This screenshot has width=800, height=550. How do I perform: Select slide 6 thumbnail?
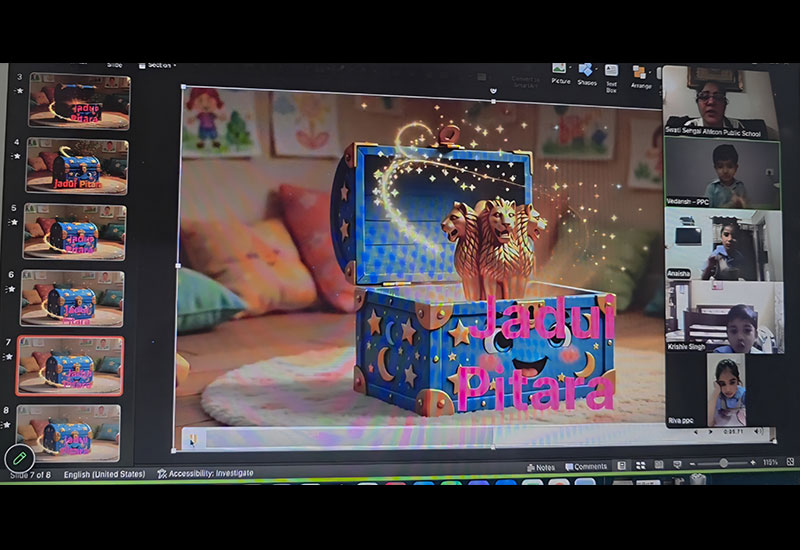tap(72, 298)
